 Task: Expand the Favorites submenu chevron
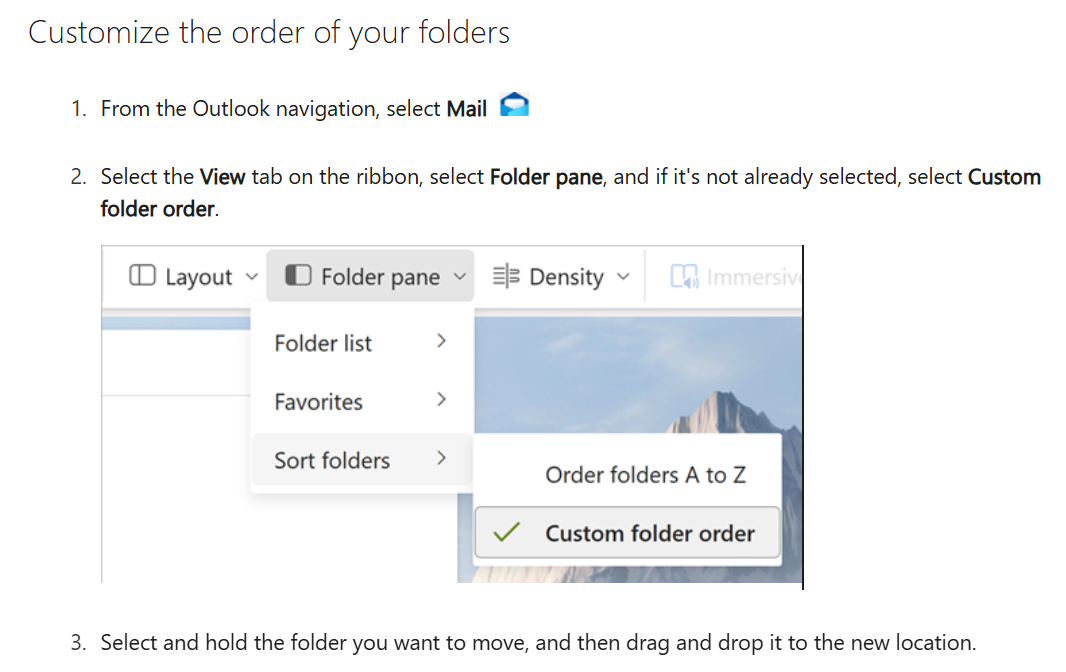coord(441,399)
